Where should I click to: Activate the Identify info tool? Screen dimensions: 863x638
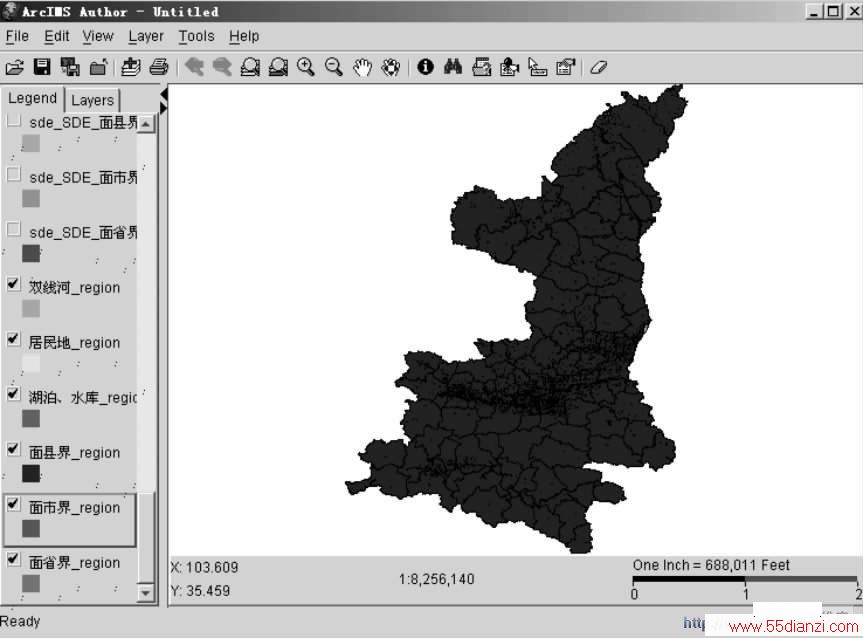(x=425, y=67)
